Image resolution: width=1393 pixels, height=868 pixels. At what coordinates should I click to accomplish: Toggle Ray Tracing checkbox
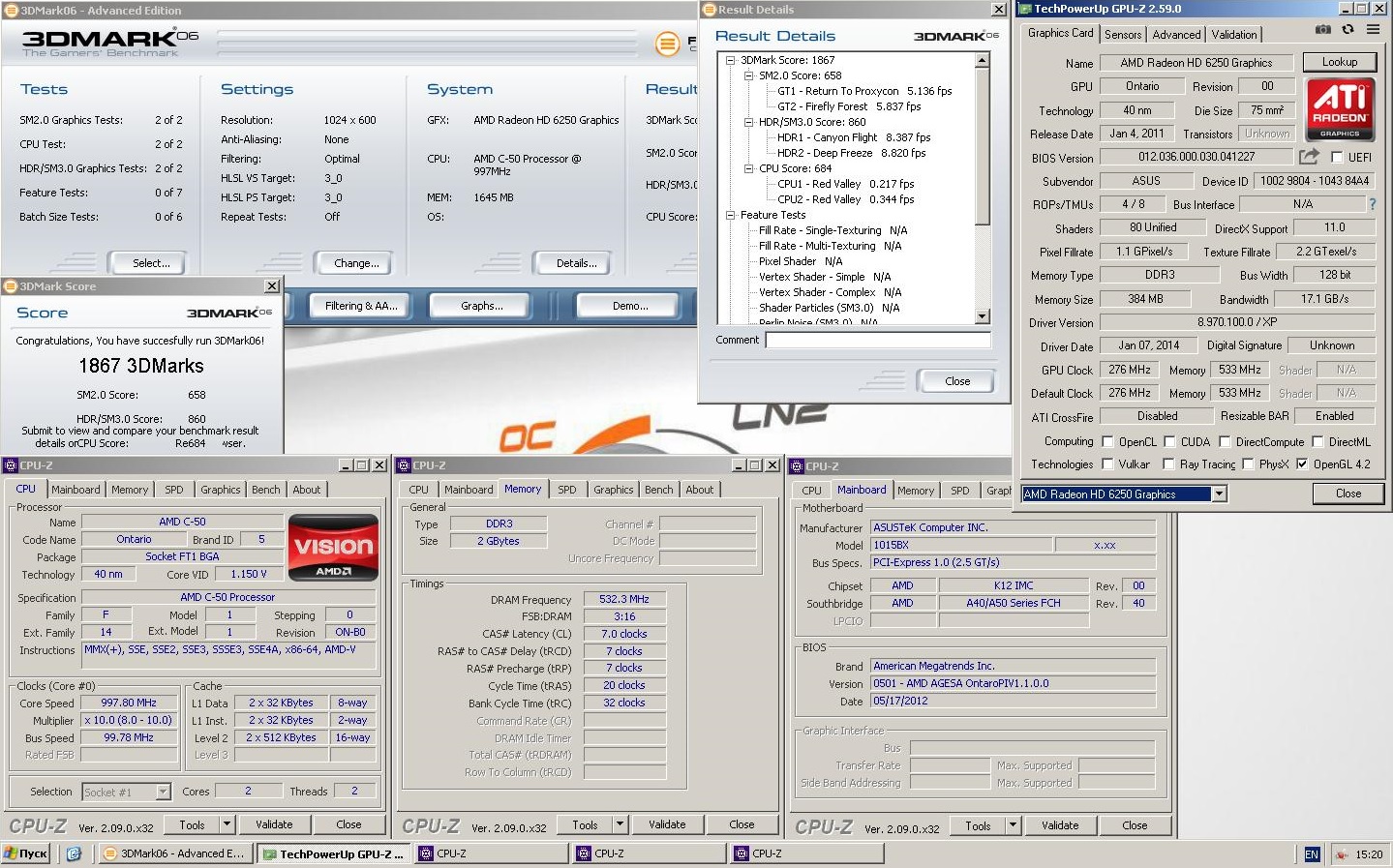pyautogui.click(x=1168, y=464)
